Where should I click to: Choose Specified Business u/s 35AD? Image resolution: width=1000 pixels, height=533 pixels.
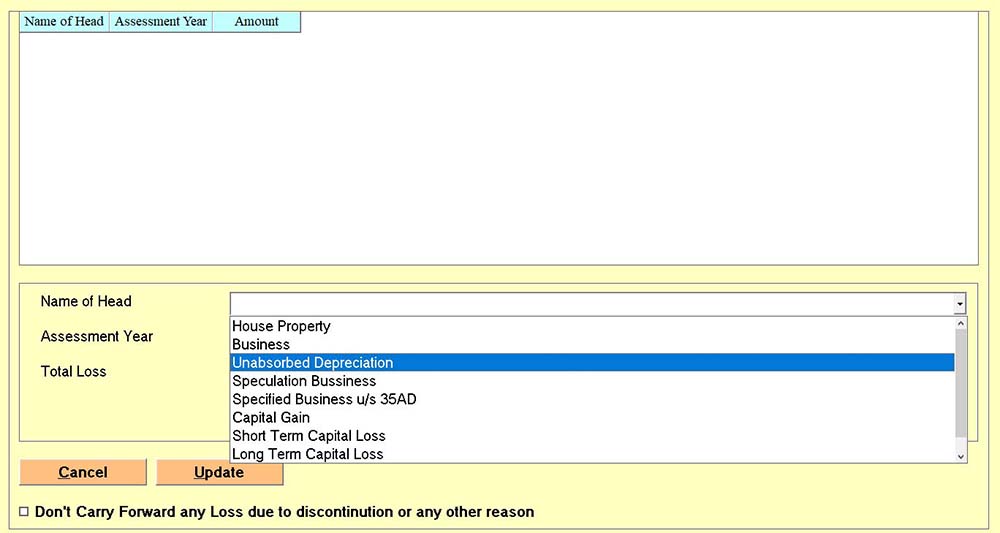point(324,399)
